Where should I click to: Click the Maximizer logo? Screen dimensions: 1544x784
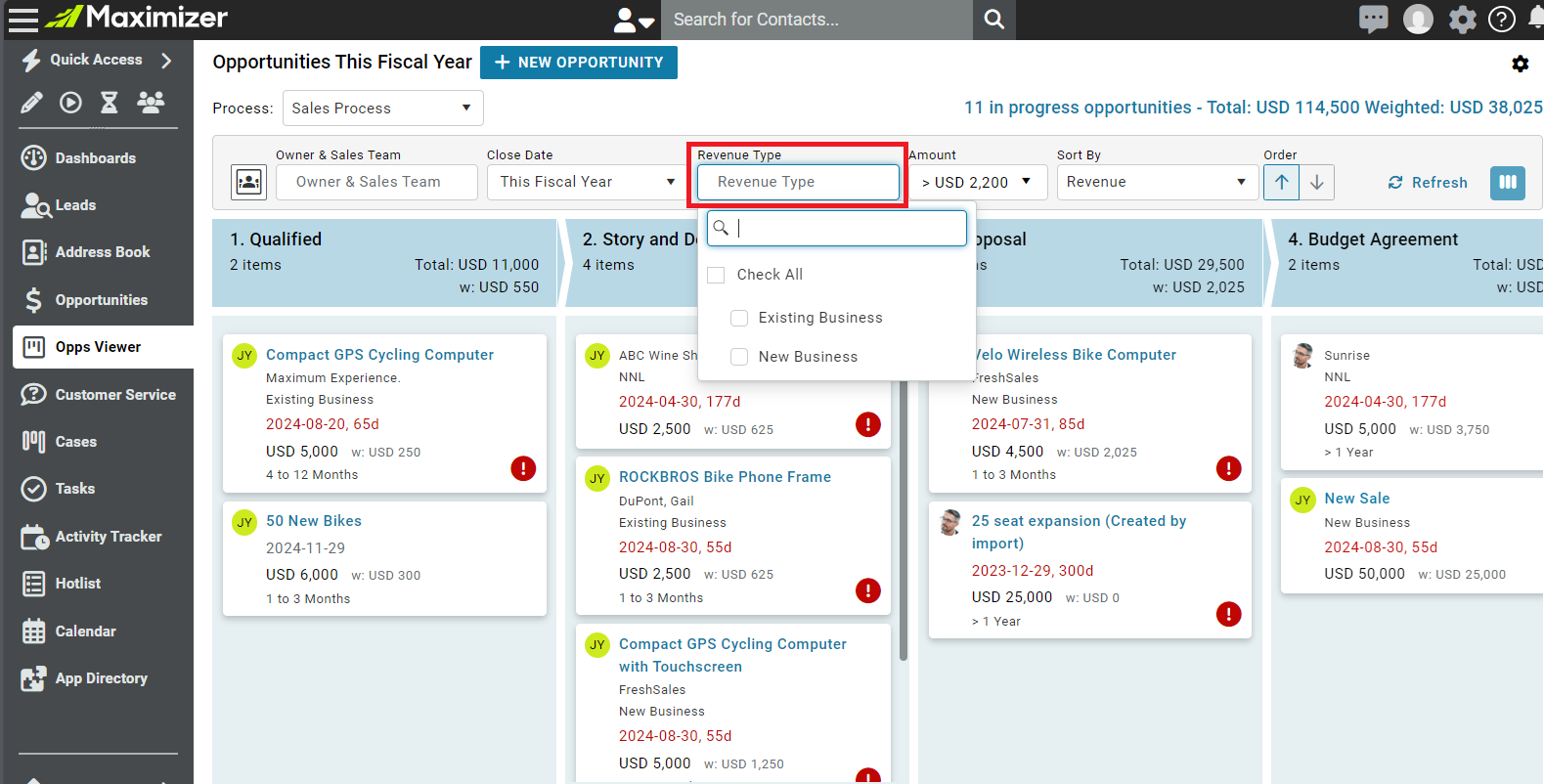(x=137, y=17)
